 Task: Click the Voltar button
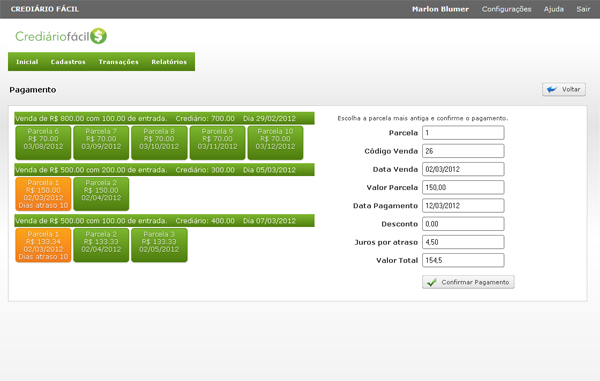tap(564, 90)
